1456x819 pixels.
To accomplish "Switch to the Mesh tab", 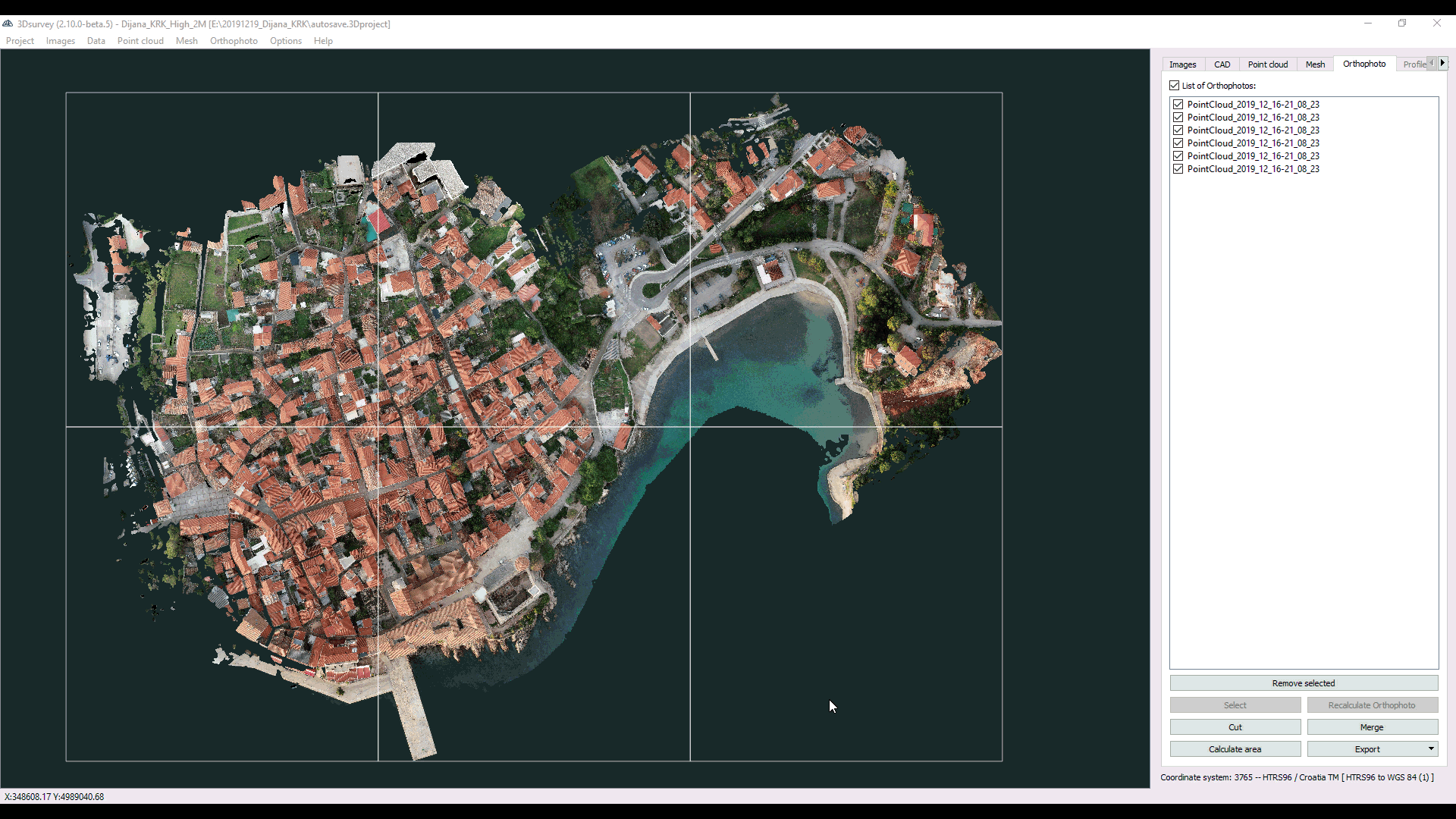I will click(x=1315, y=64).
